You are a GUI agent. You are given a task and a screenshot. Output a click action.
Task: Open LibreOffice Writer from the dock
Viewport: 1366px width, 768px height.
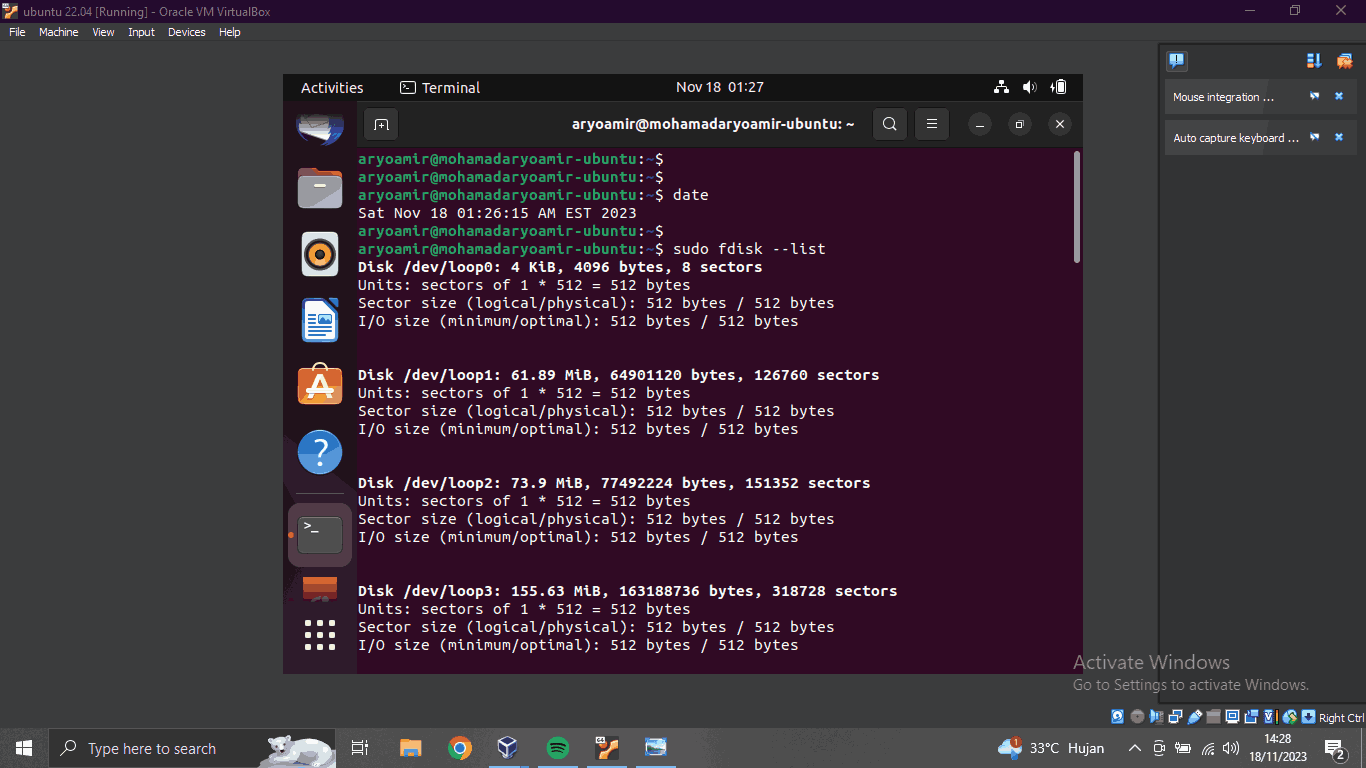tap(320, 320)
